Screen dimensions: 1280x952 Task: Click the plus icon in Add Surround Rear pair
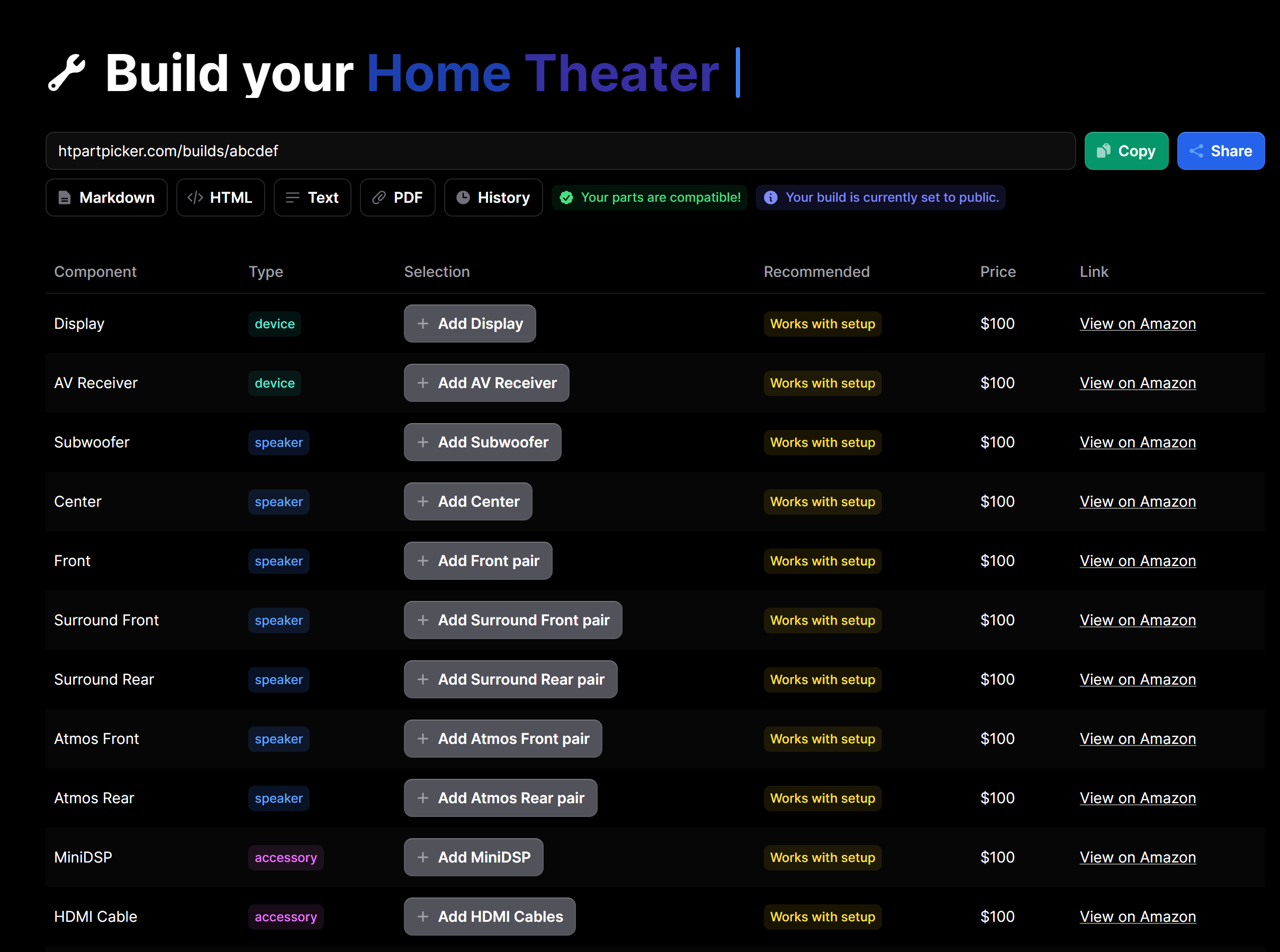click(x=423, y=680)
